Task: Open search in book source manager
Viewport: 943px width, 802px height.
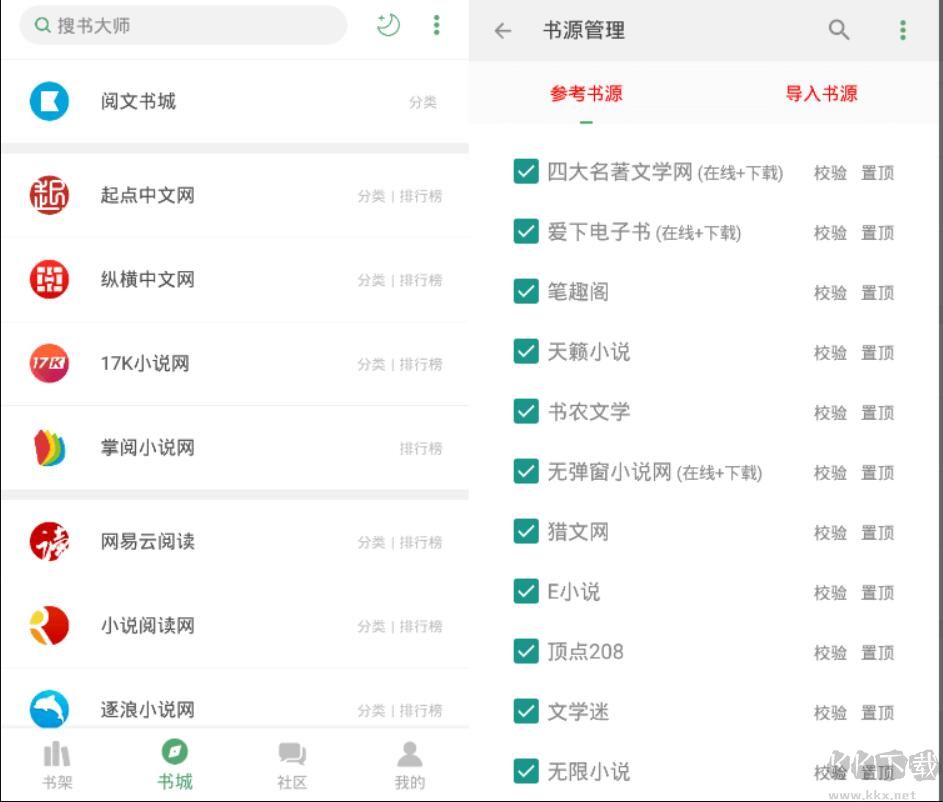Action: [839, 30]
